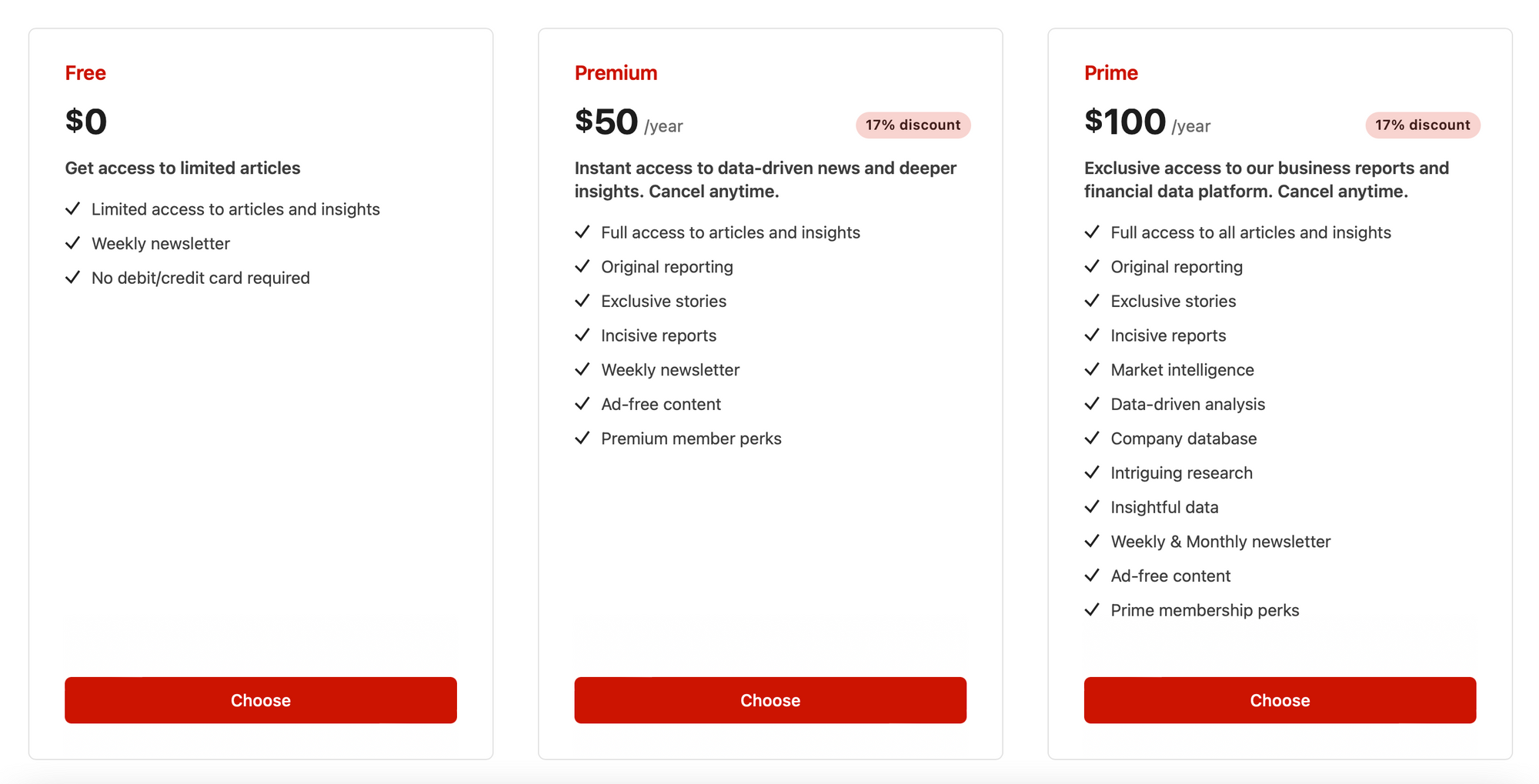Viewport: 1539px width, 784px height.
Task: Click the Premium plan heading
Action: (x=616, y=73)
